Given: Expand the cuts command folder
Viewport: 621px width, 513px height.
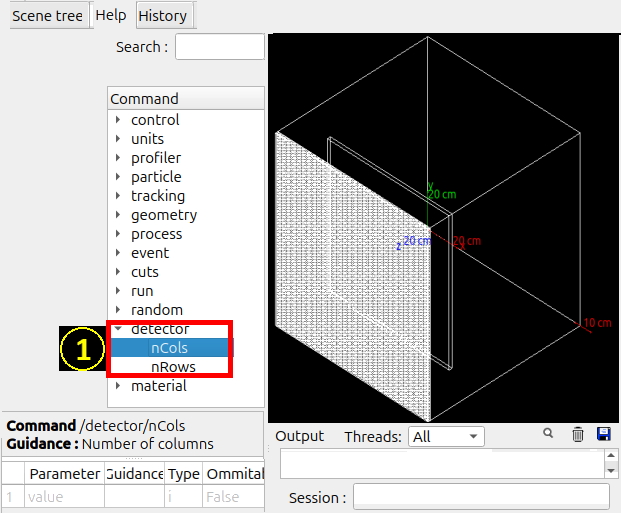Looking at the screenshot, I should coord(118,271).
